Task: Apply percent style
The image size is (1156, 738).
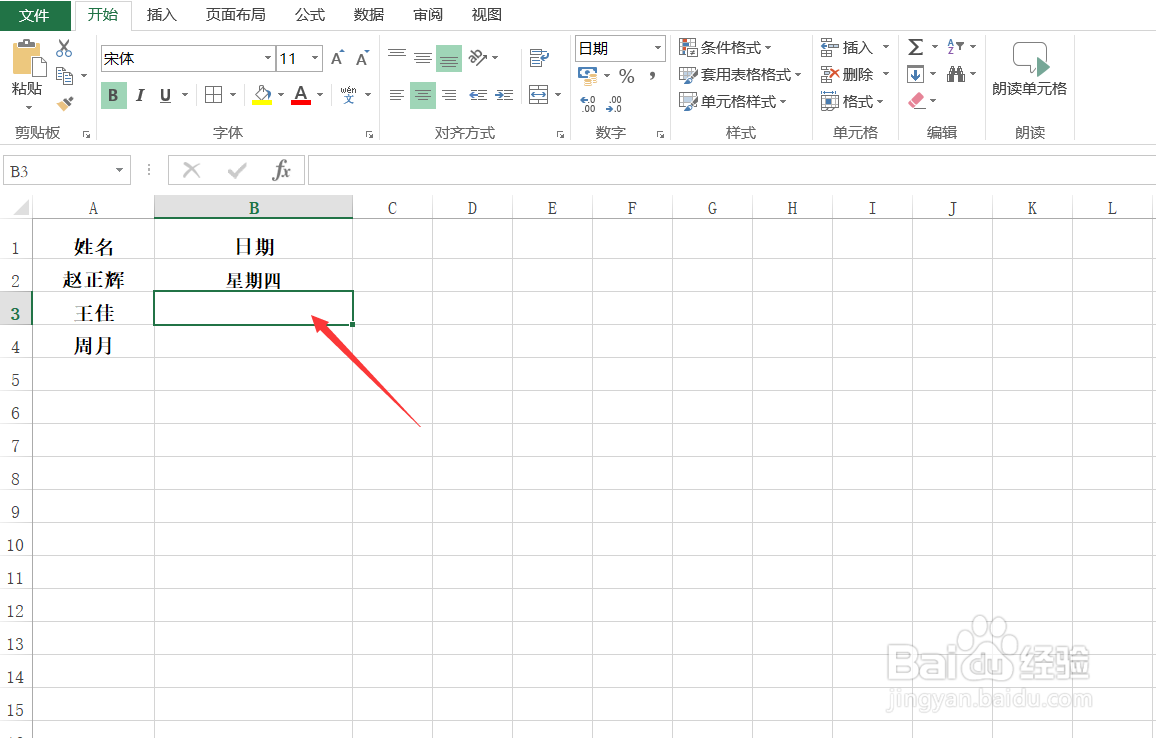Action: (627, 76)
